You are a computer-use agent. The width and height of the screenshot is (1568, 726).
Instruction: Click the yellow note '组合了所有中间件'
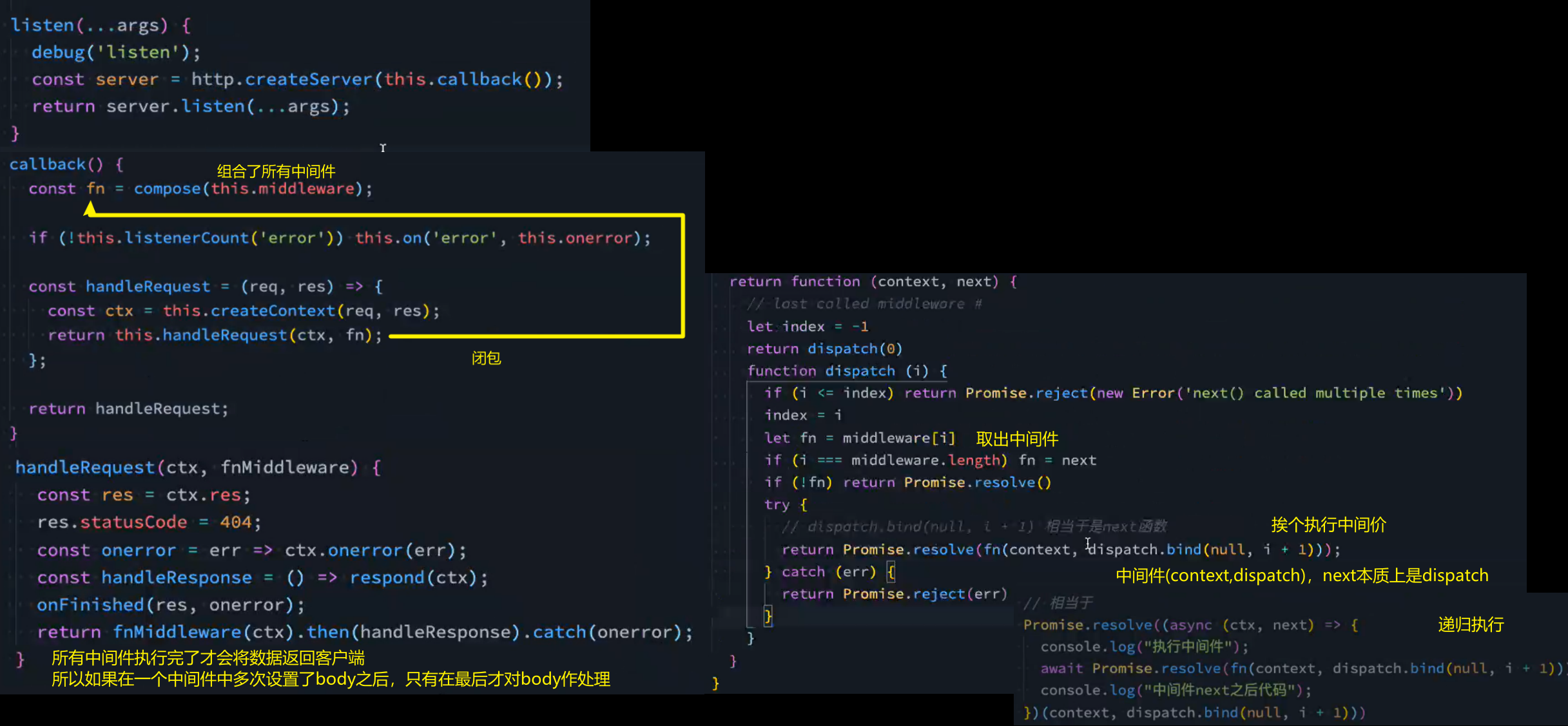(x=276, y=171)
